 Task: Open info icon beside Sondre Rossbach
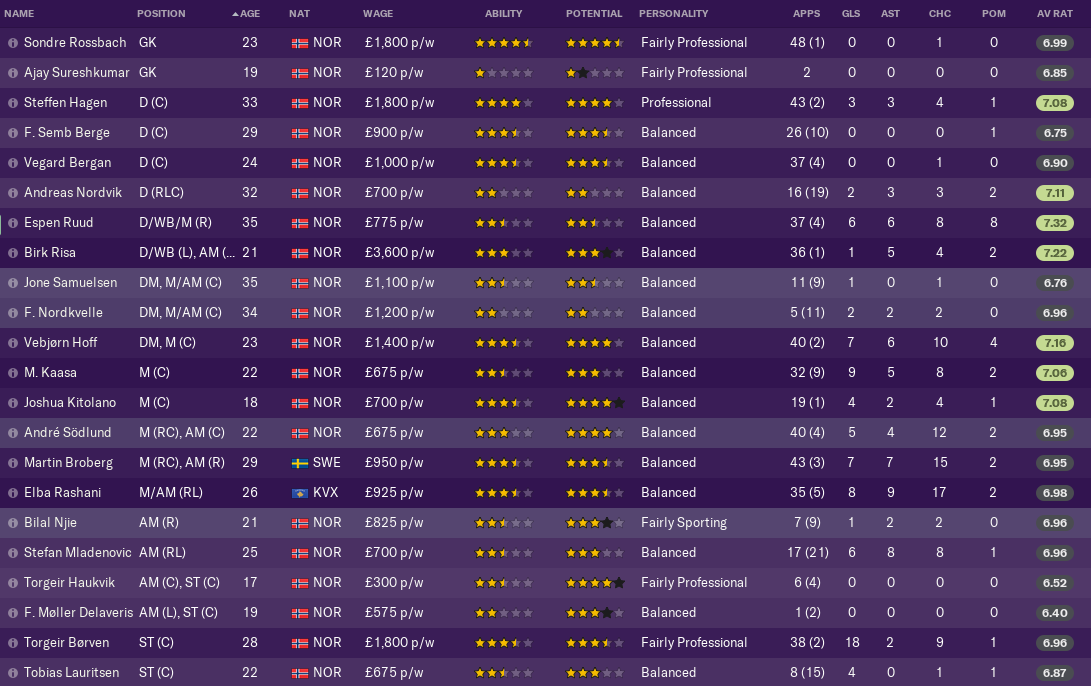[13, 43]
